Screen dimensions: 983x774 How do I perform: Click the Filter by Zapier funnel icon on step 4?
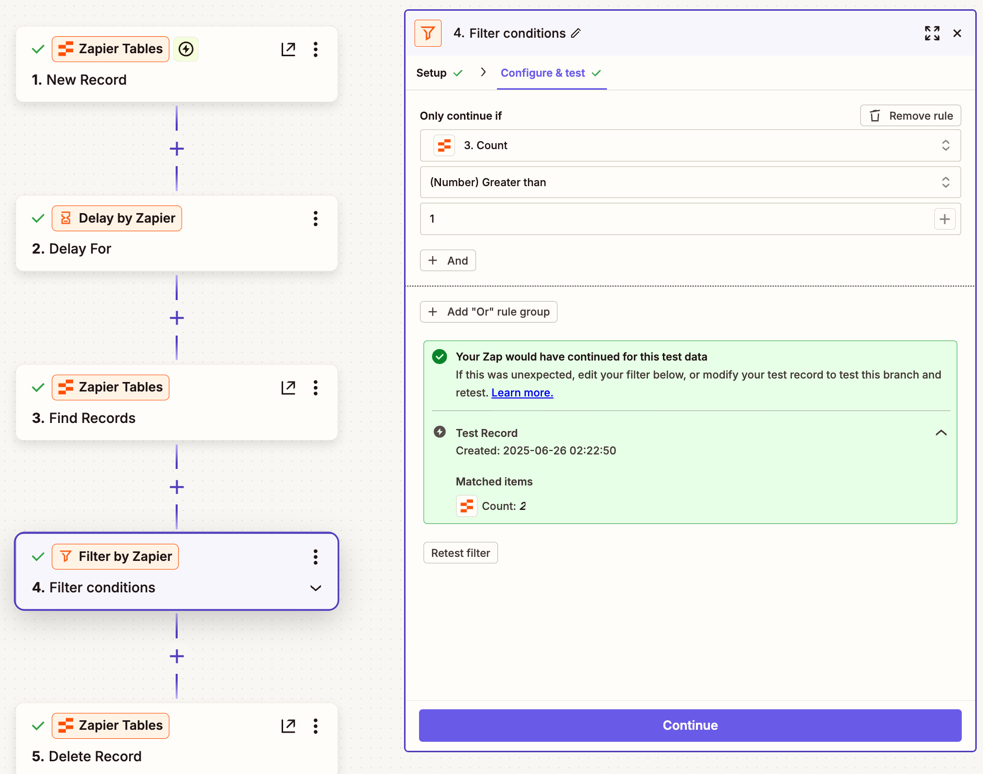point(66,557)
